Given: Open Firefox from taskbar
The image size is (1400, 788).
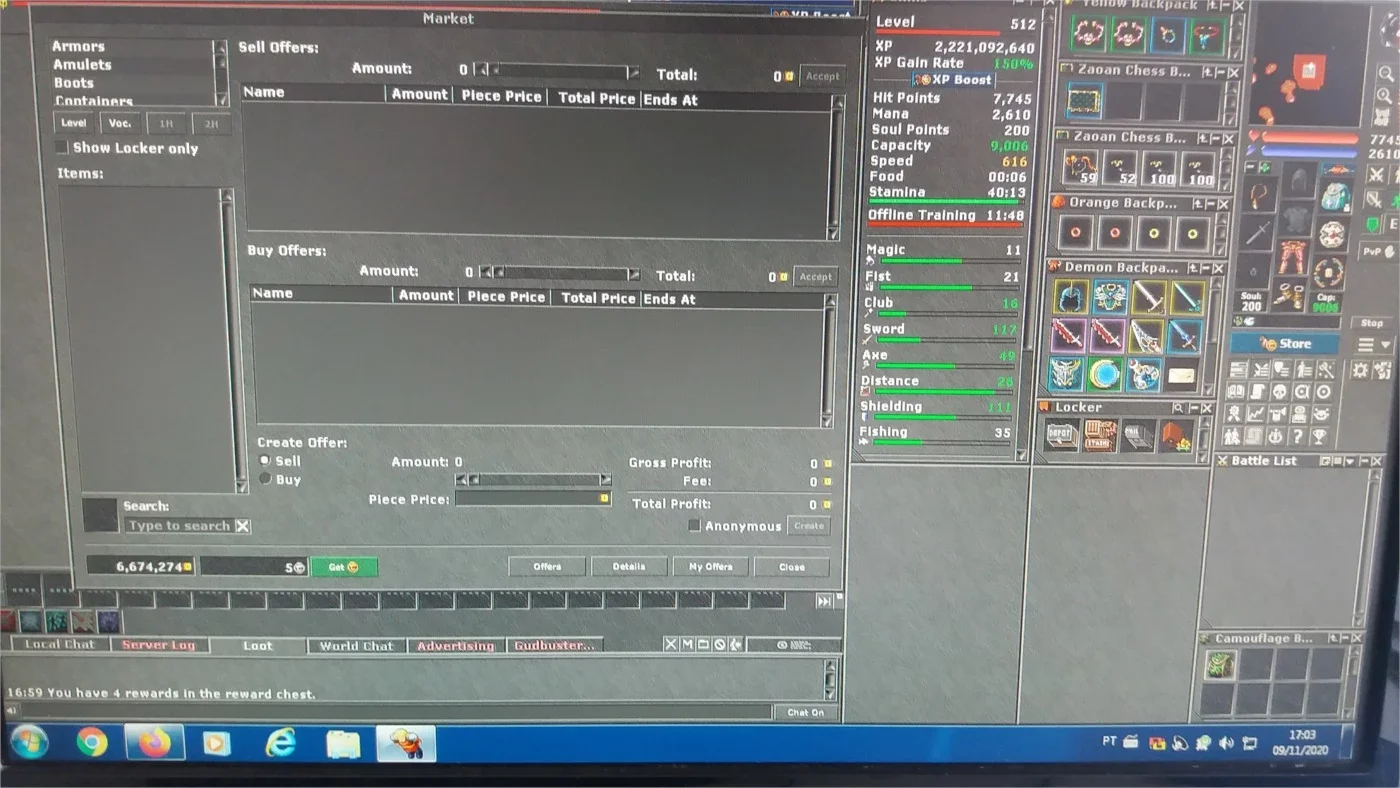Looking at the screenshot, I should click(154, 742).
